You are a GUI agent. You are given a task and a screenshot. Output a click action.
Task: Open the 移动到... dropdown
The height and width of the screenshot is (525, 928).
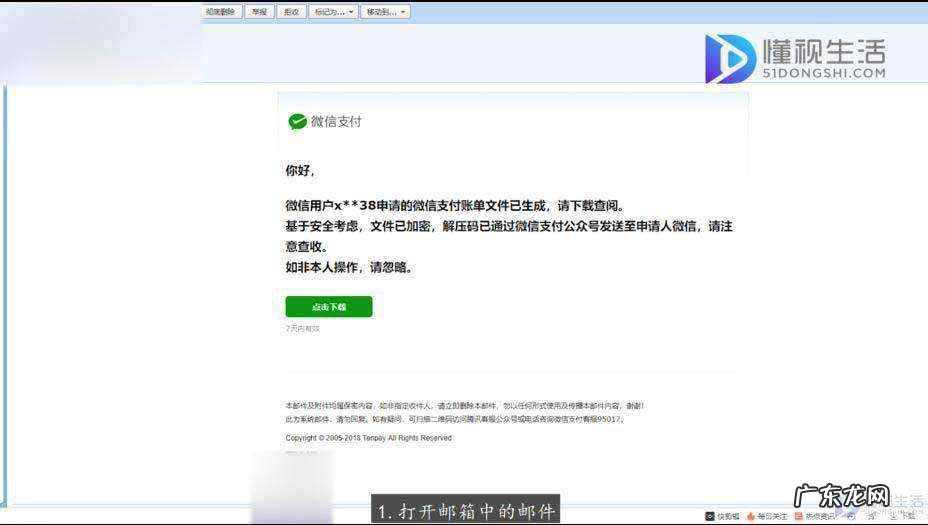[x=385, y=12]
